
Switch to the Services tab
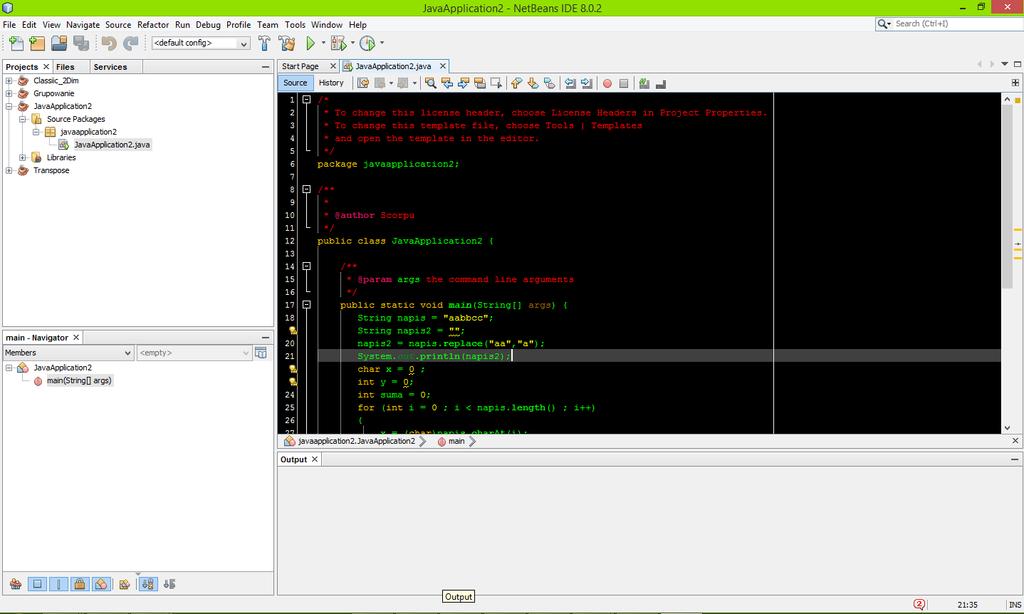[110, 67]
